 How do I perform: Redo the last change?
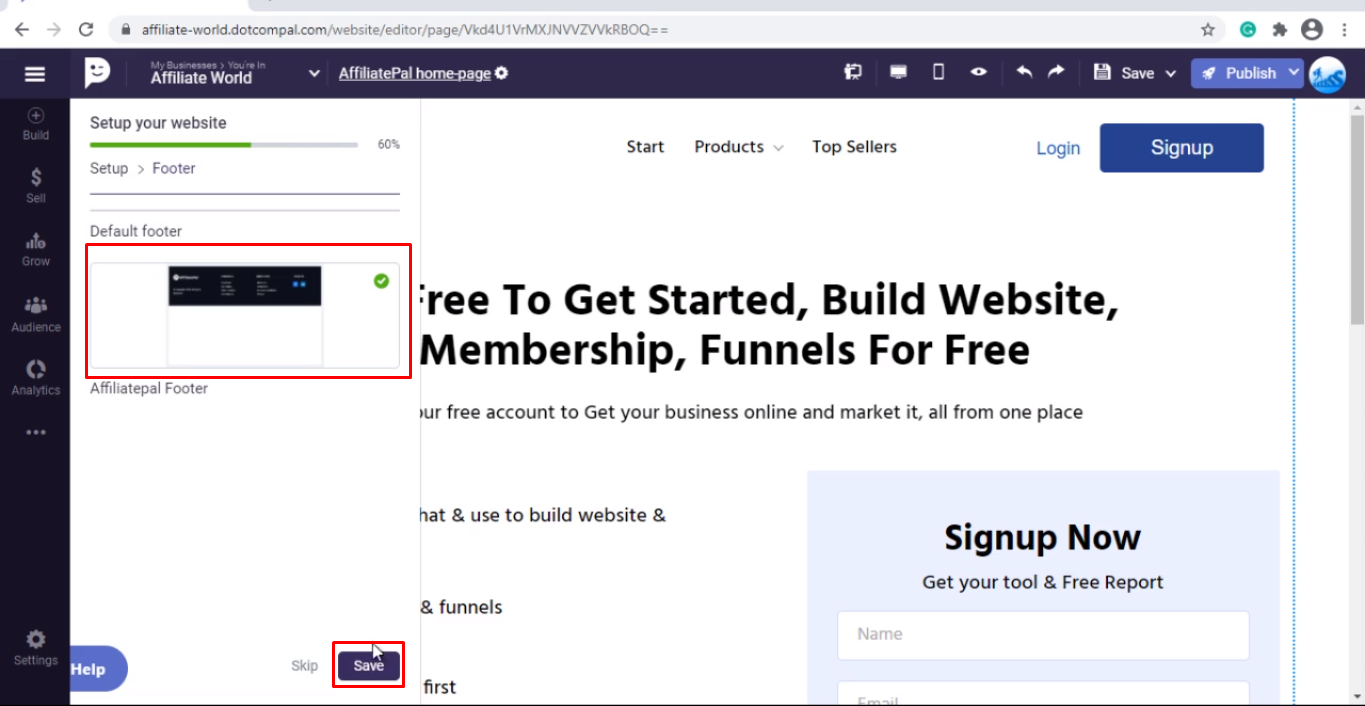tap(1056, 72)
